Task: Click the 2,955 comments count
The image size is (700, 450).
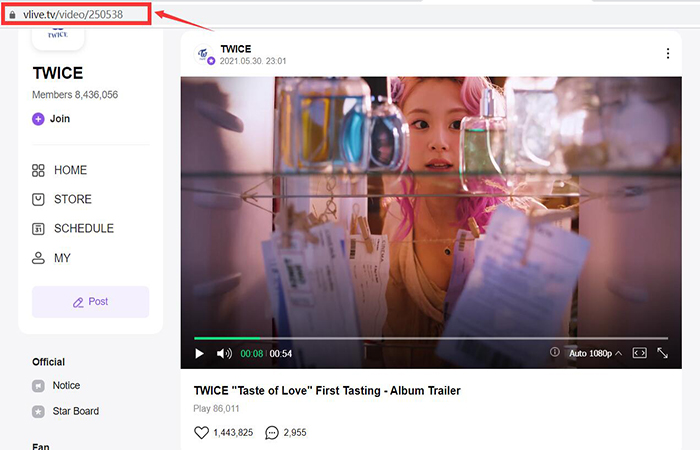Action: [x=295, y=433]
